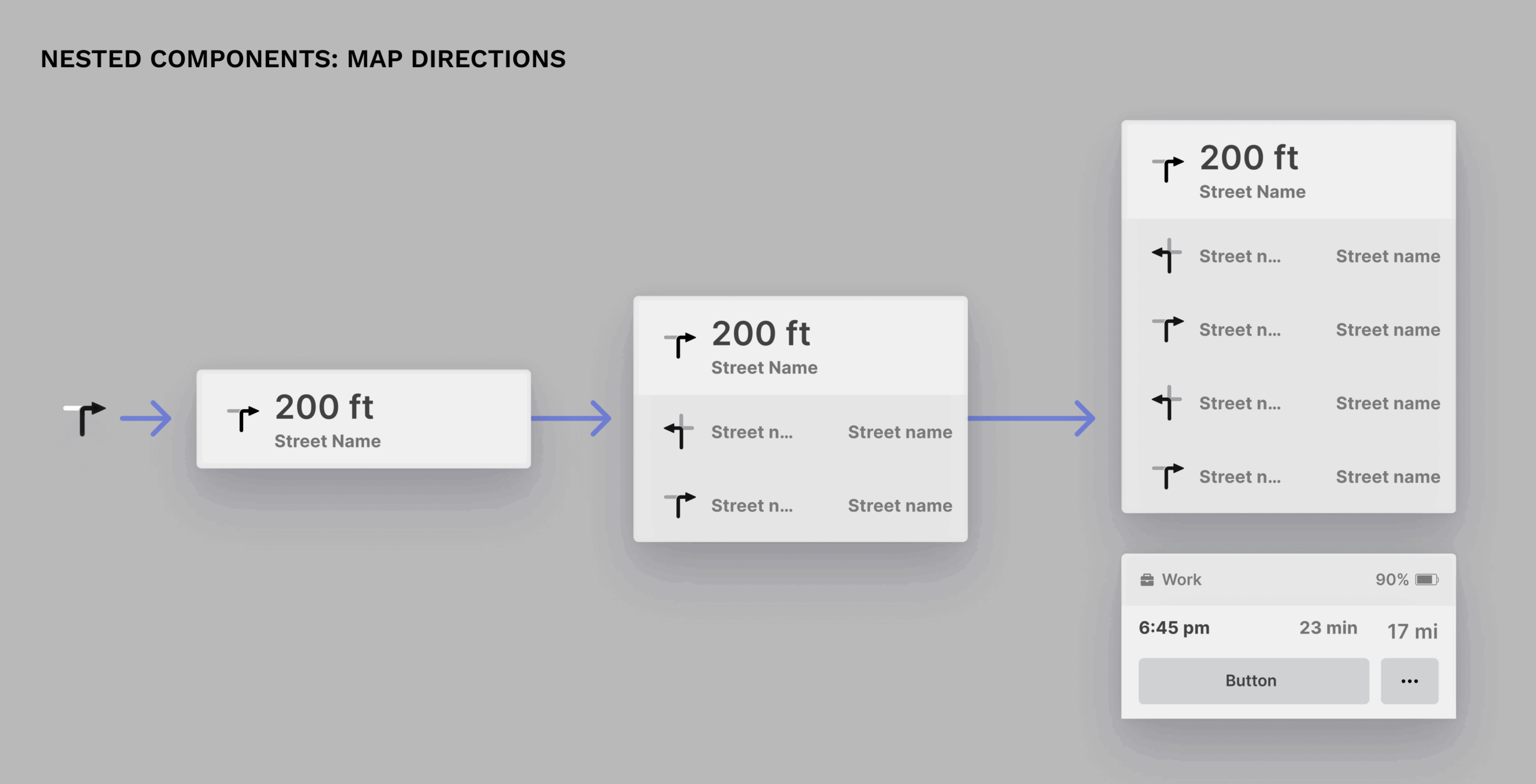
Task: Click the 17 mi distance
Action: click(1412, 631)
